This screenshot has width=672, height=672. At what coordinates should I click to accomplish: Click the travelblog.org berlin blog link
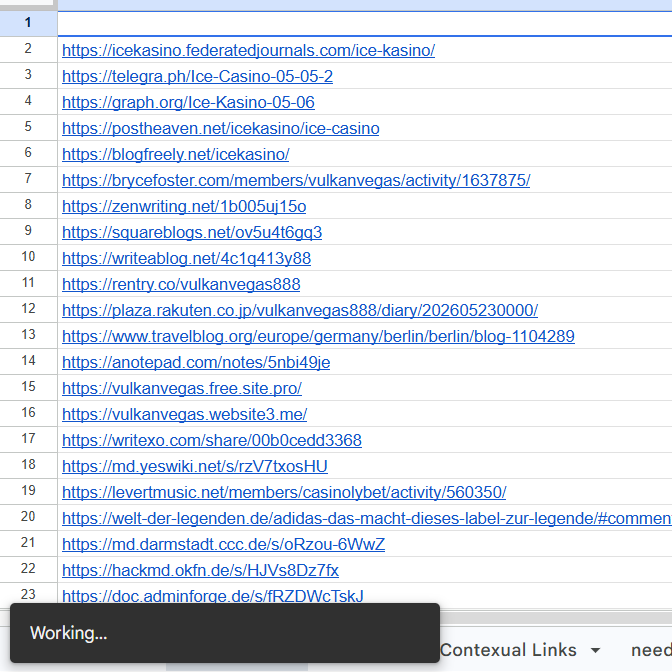[318, 336]
